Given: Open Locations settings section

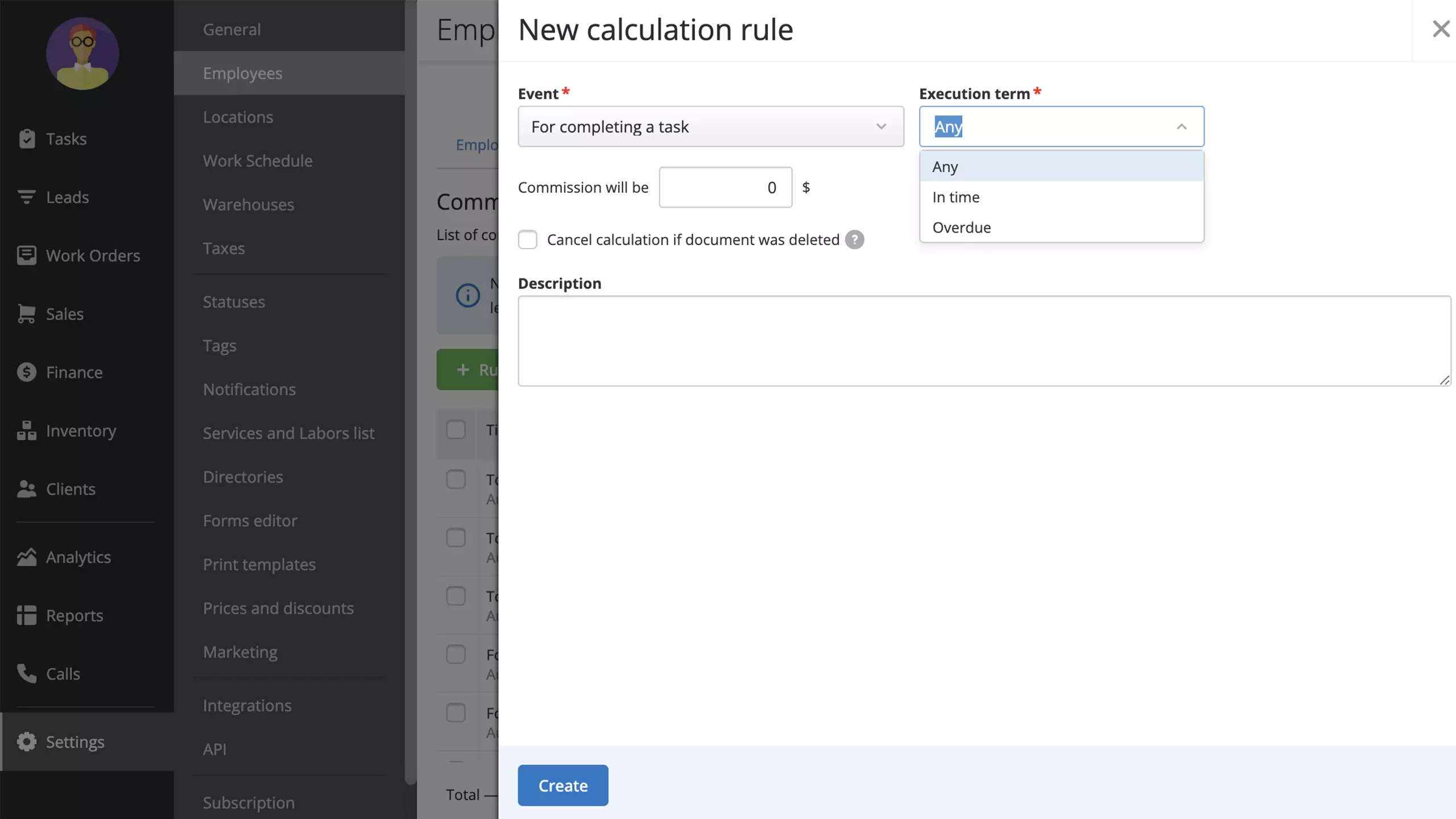Looking at the screenshot, I should pyautogui.click(x=238, y=117).
